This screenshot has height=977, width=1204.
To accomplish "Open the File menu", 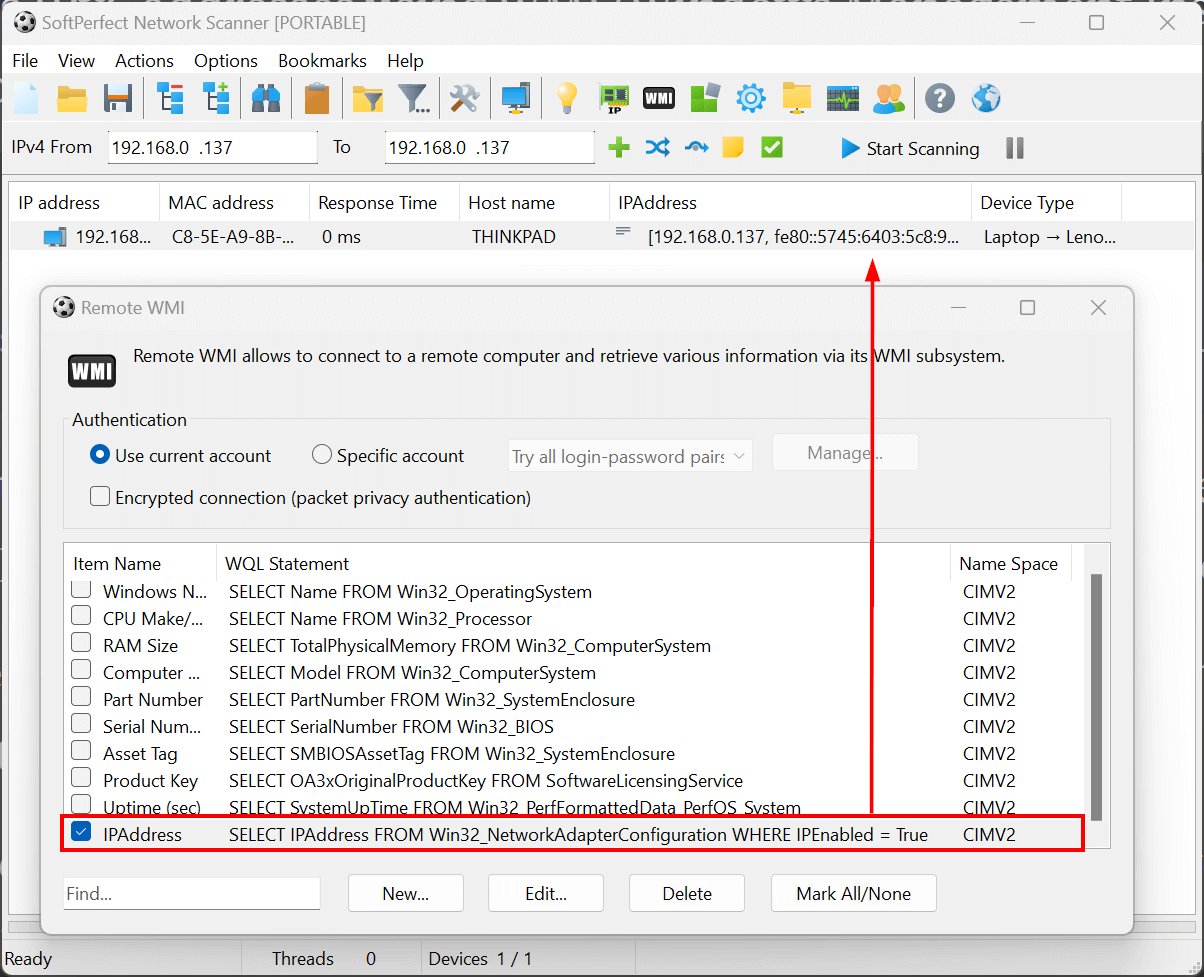I will point(25,61).
